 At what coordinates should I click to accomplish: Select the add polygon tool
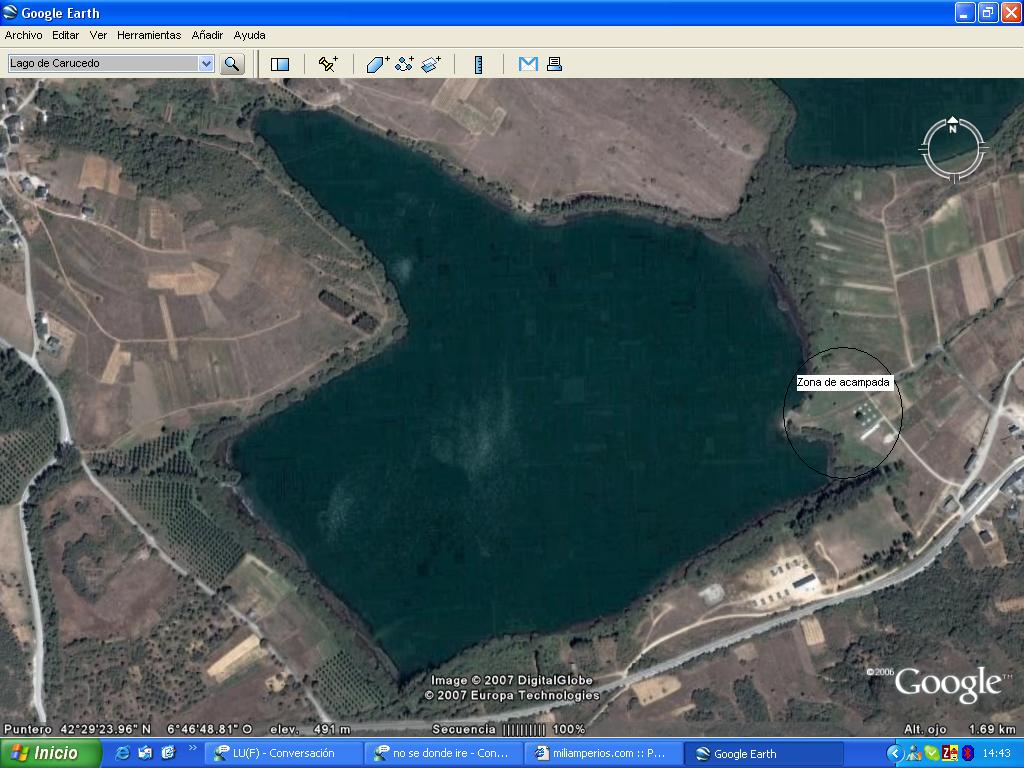point(377,64)
